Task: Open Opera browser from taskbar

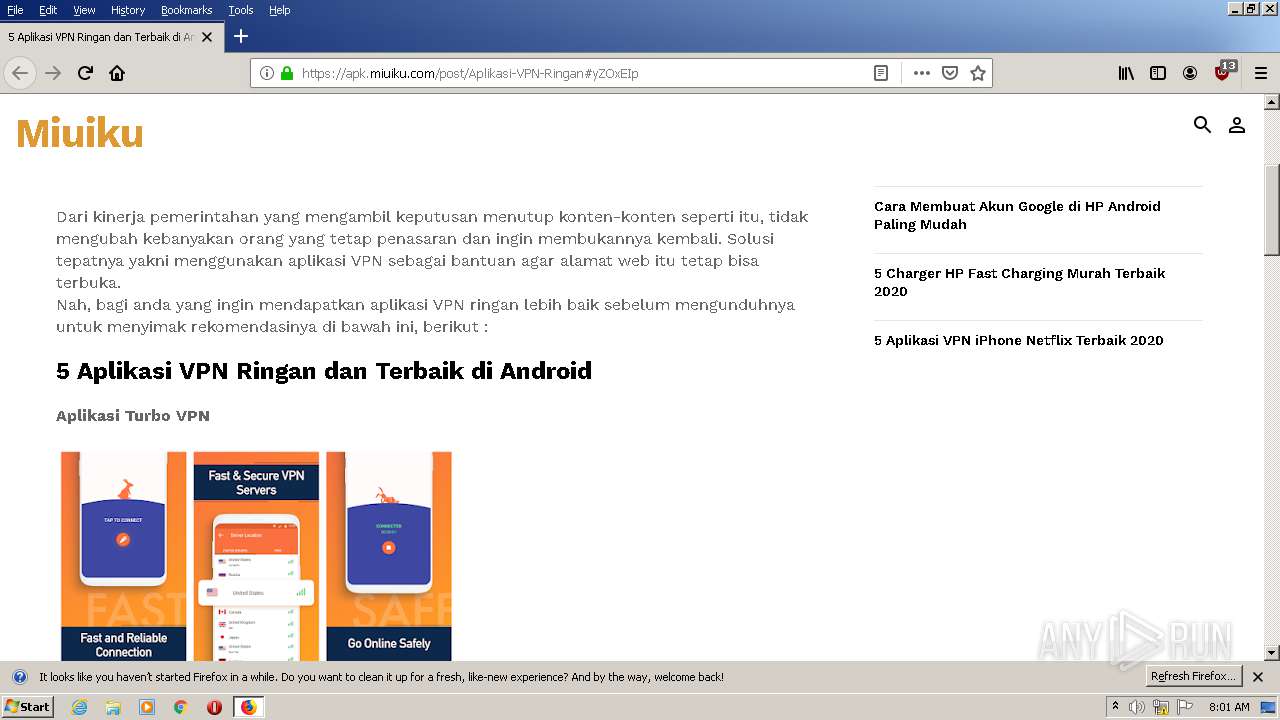Action: [x=214, y=707]
